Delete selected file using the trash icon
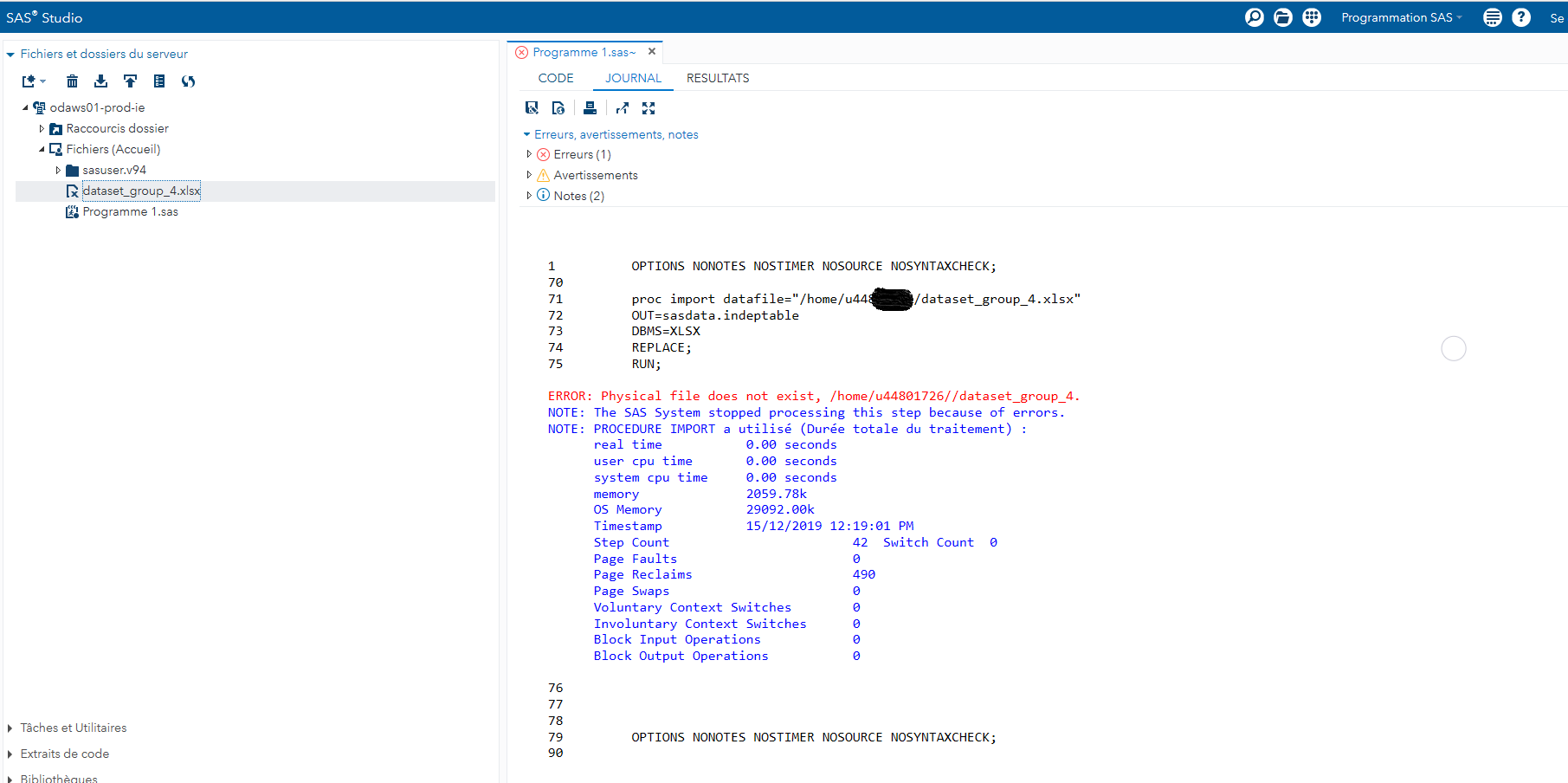This screenshot has width=1568, height=783. tap(72, 81)
